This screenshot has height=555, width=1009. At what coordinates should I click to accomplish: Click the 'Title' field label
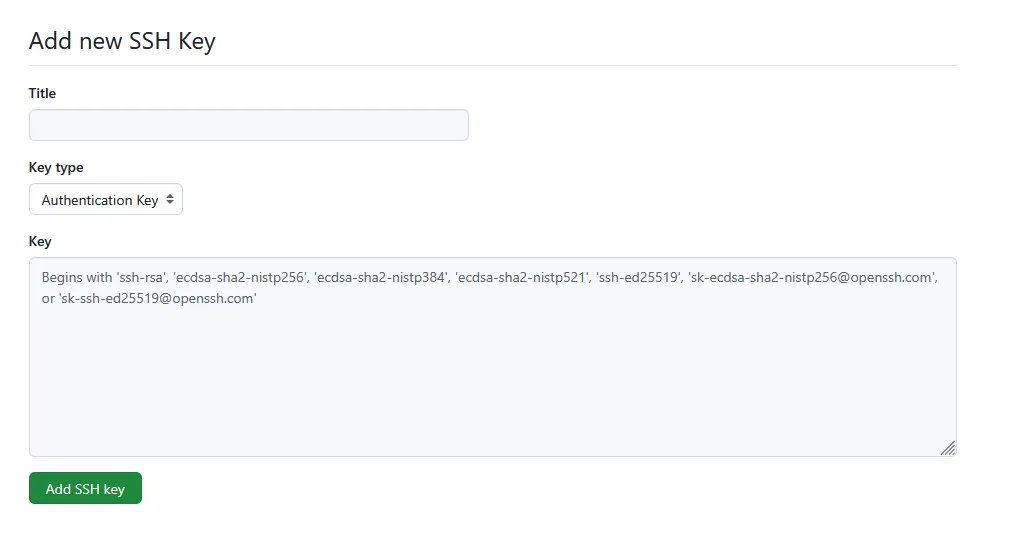point(42,93)
